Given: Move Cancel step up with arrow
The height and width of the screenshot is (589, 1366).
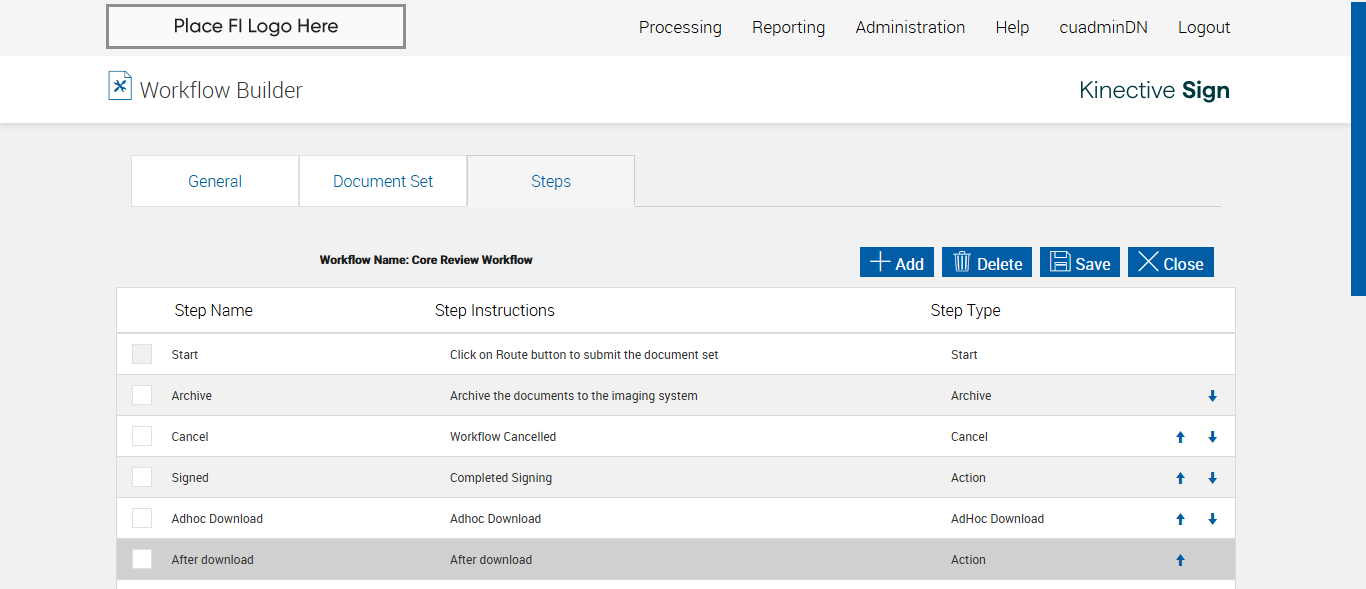Looking at the screenshot, I should click(1180, 437).
